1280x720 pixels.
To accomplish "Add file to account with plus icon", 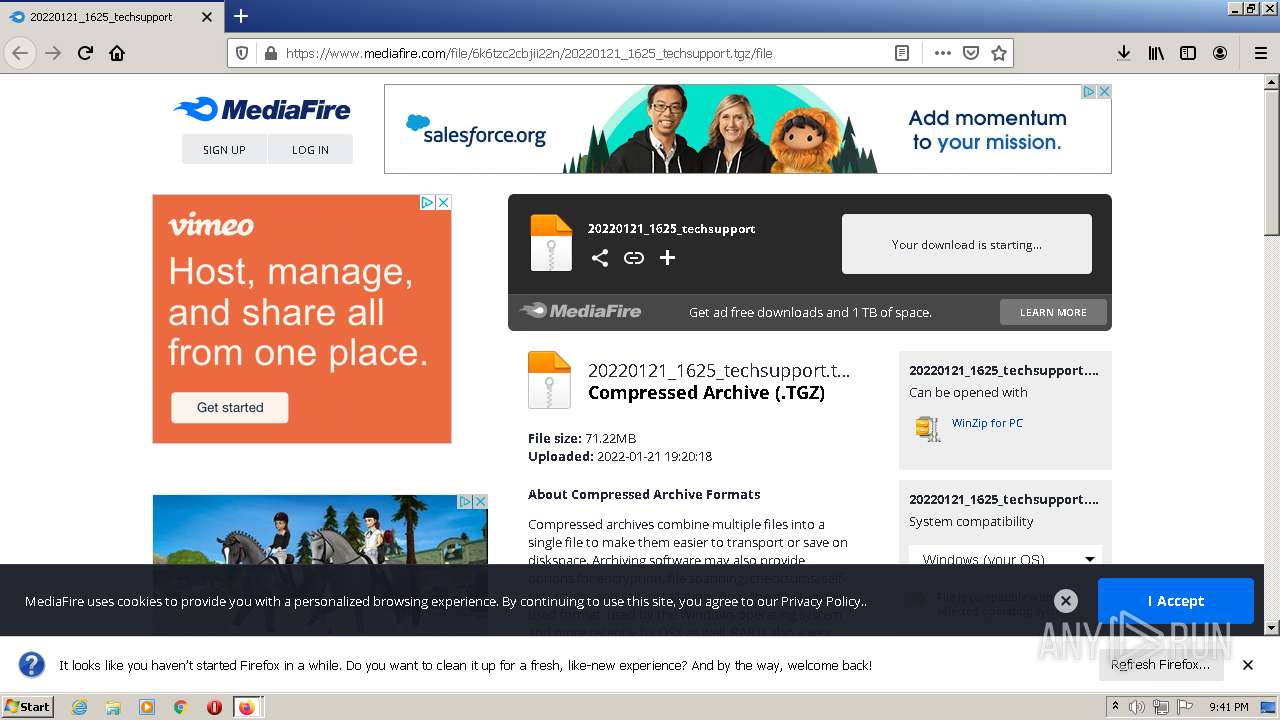I will click(x=667, y=258).
